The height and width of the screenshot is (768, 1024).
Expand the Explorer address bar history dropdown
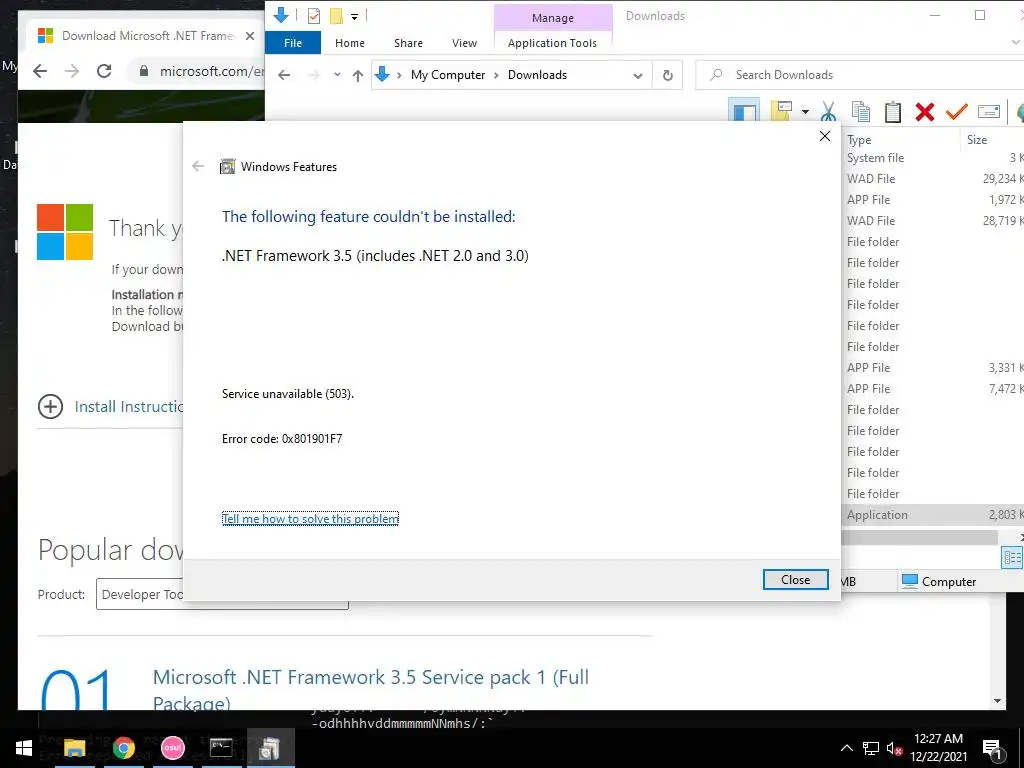pyautogui.click(x=637, y=76)
